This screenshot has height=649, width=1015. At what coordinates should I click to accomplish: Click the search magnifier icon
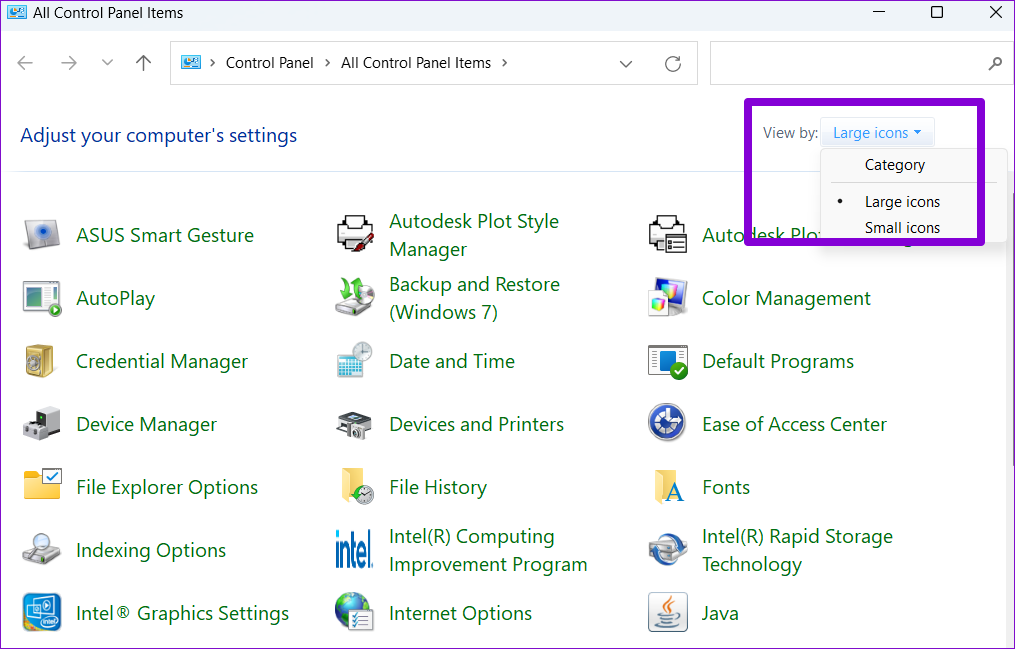click(995, 63)
